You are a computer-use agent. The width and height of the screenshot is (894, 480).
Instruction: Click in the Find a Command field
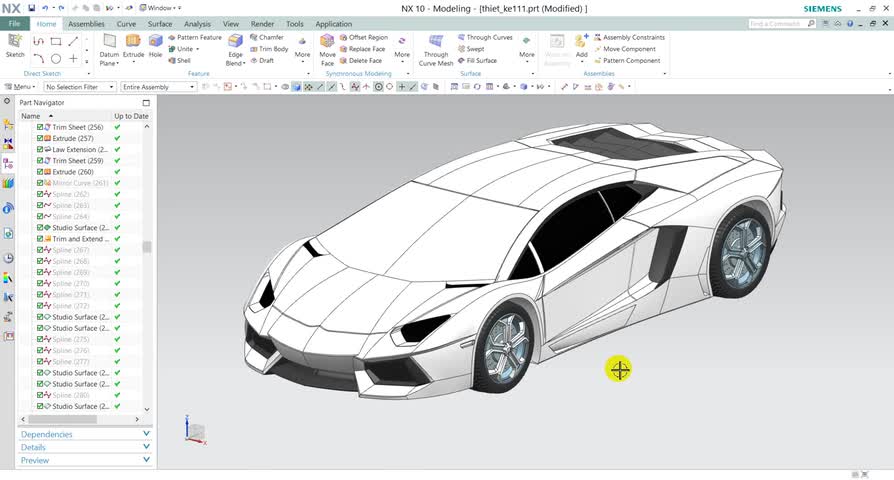(x=777, y=23)
